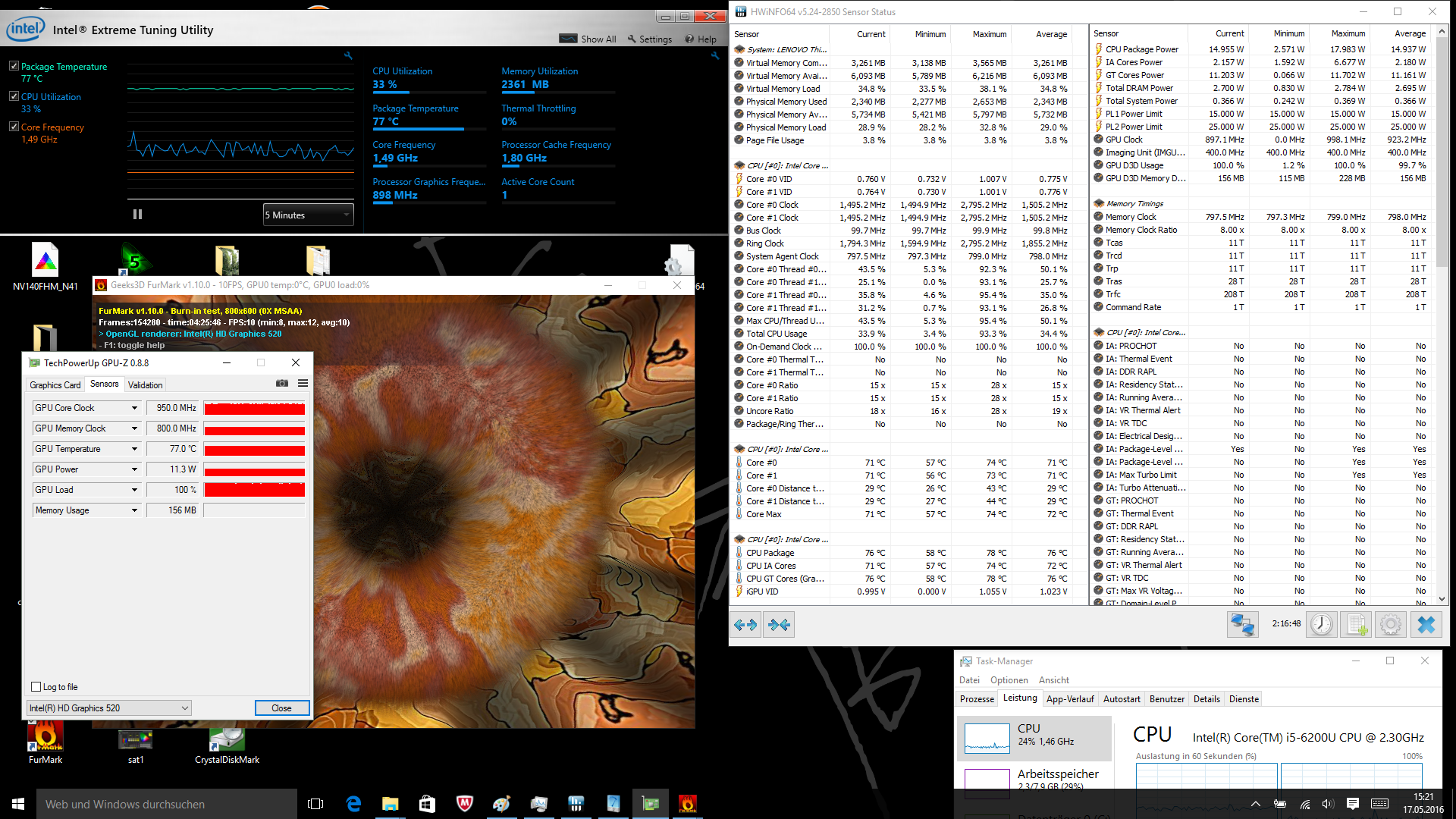The image size is (1456, 819).
Task: Reset HWiNFO sensor timer clock icon
Action: (x=1322, y=624)
